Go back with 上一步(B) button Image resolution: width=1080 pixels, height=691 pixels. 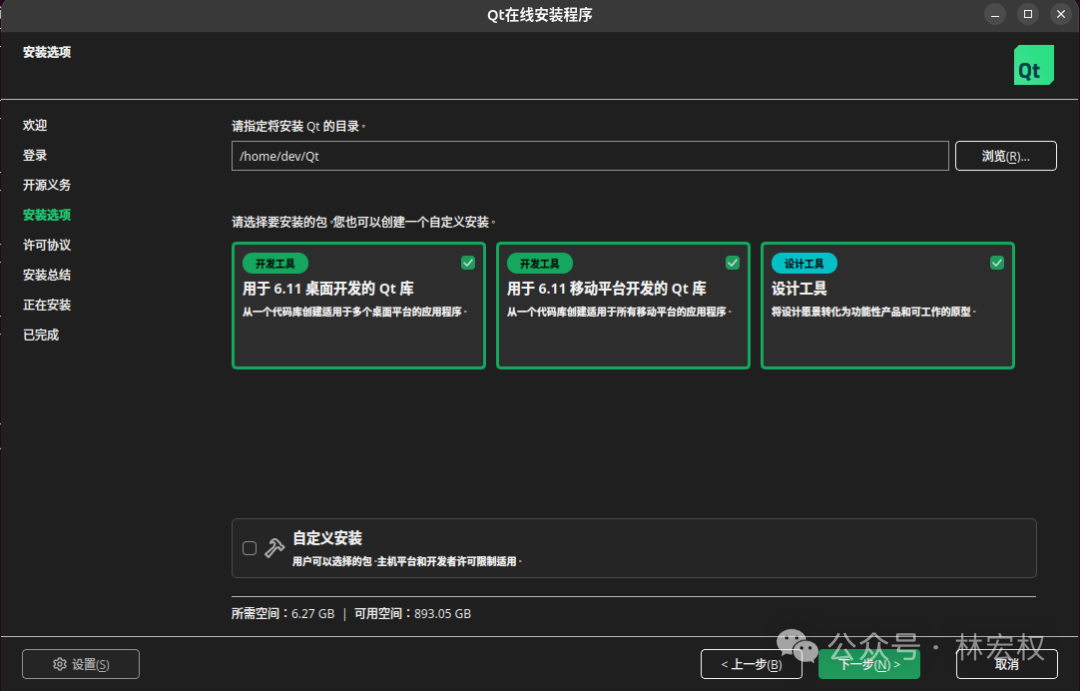751,664
